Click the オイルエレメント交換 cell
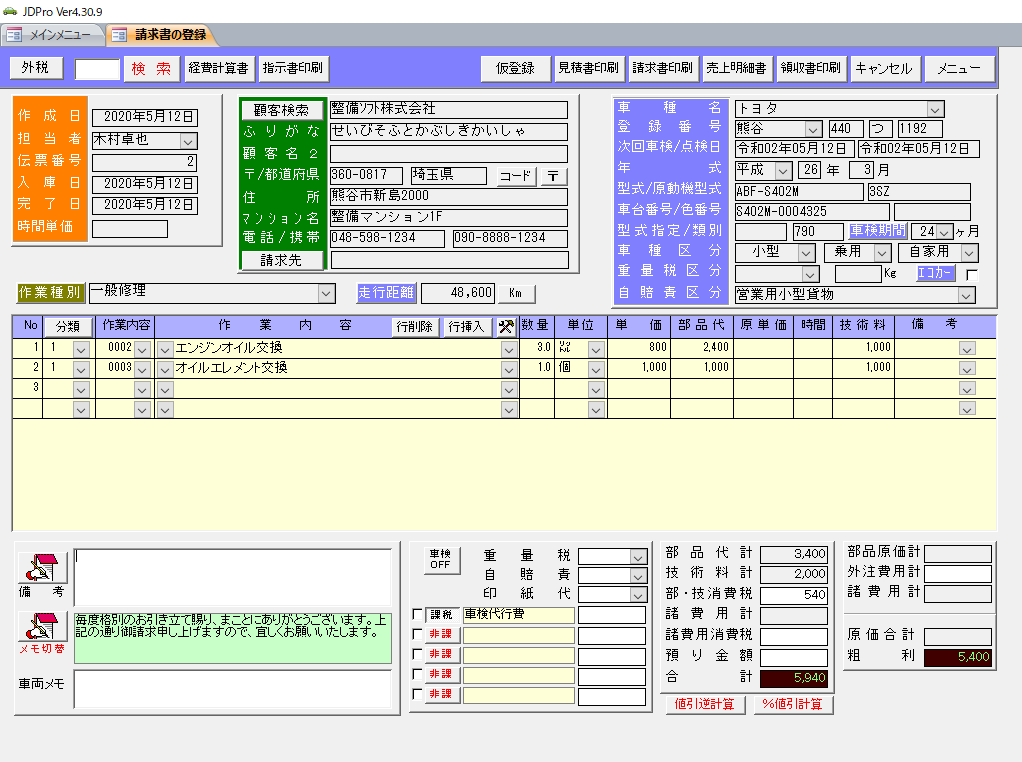This screenshot has height=762, width=1022. point(337,368)
